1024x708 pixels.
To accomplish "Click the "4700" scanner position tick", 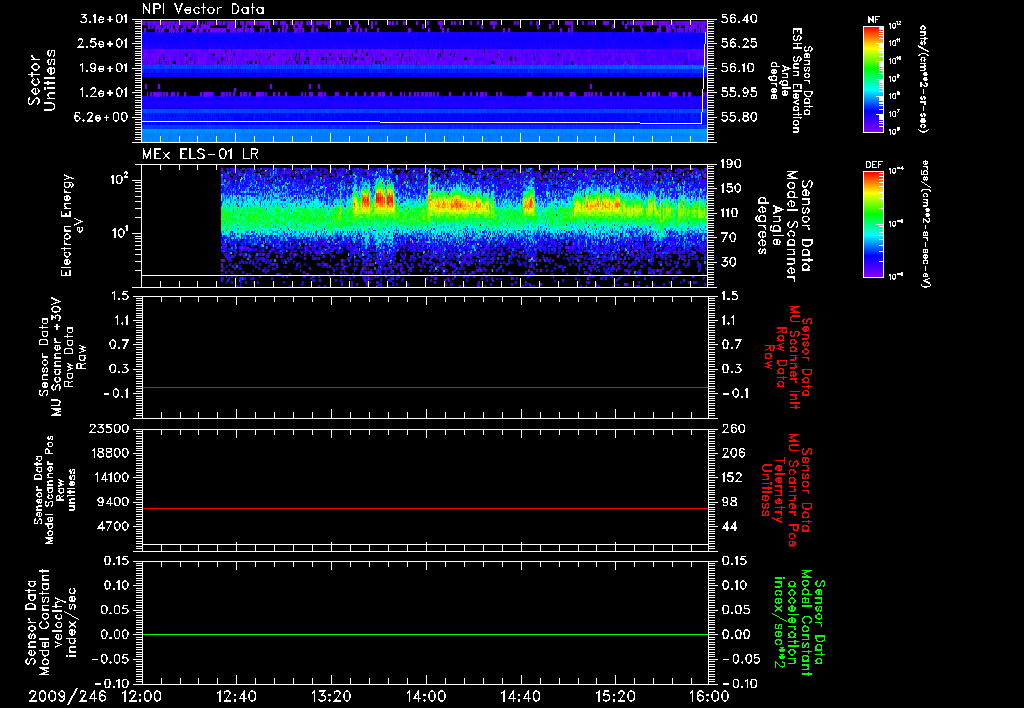I will (112, 526).
